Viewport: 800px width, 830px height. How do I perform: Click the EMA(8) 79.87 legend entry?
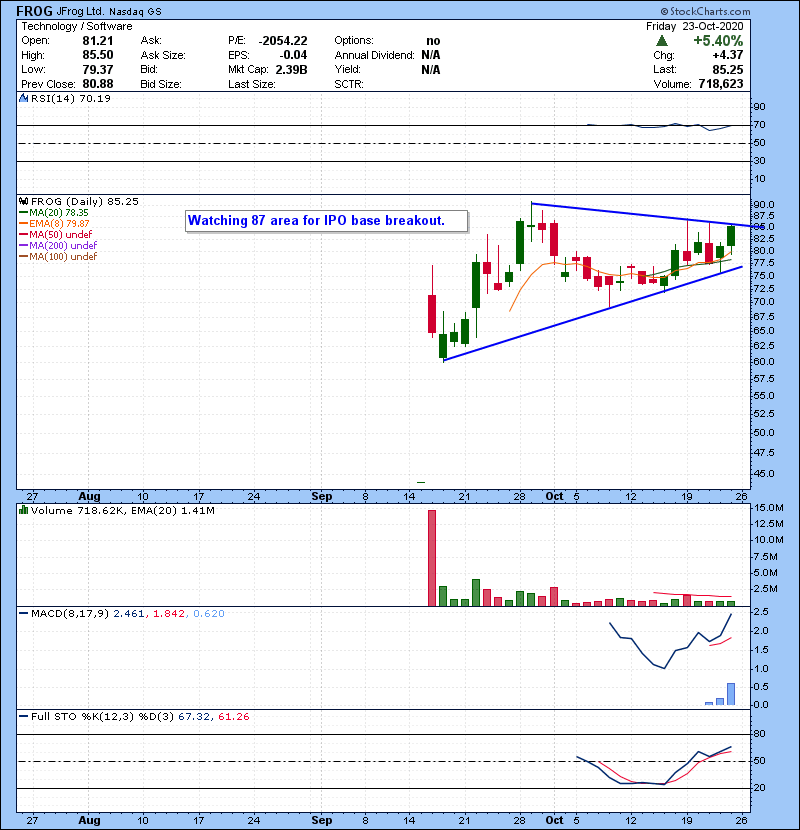pyautogui.click(x=54, y=223)
